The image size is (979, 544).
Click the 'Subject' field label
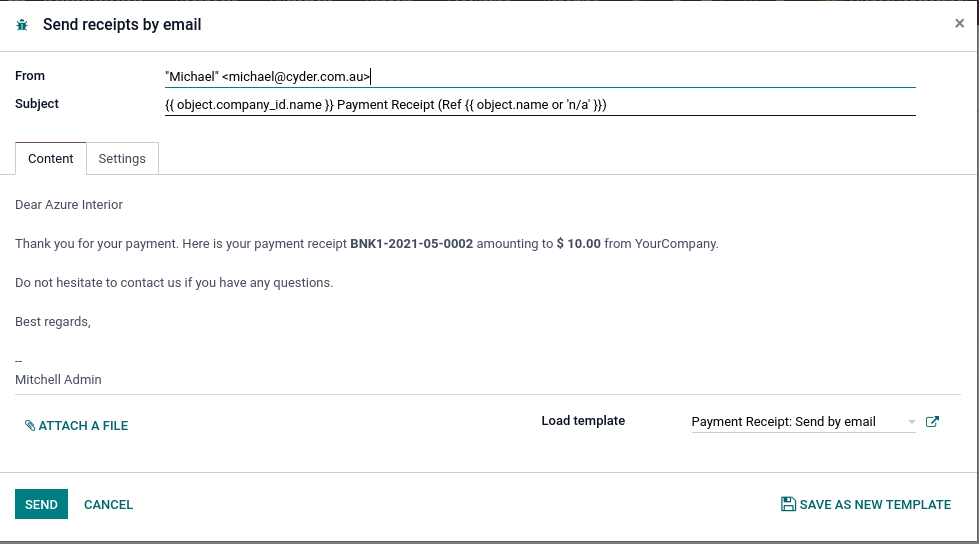tap(37, 104)
